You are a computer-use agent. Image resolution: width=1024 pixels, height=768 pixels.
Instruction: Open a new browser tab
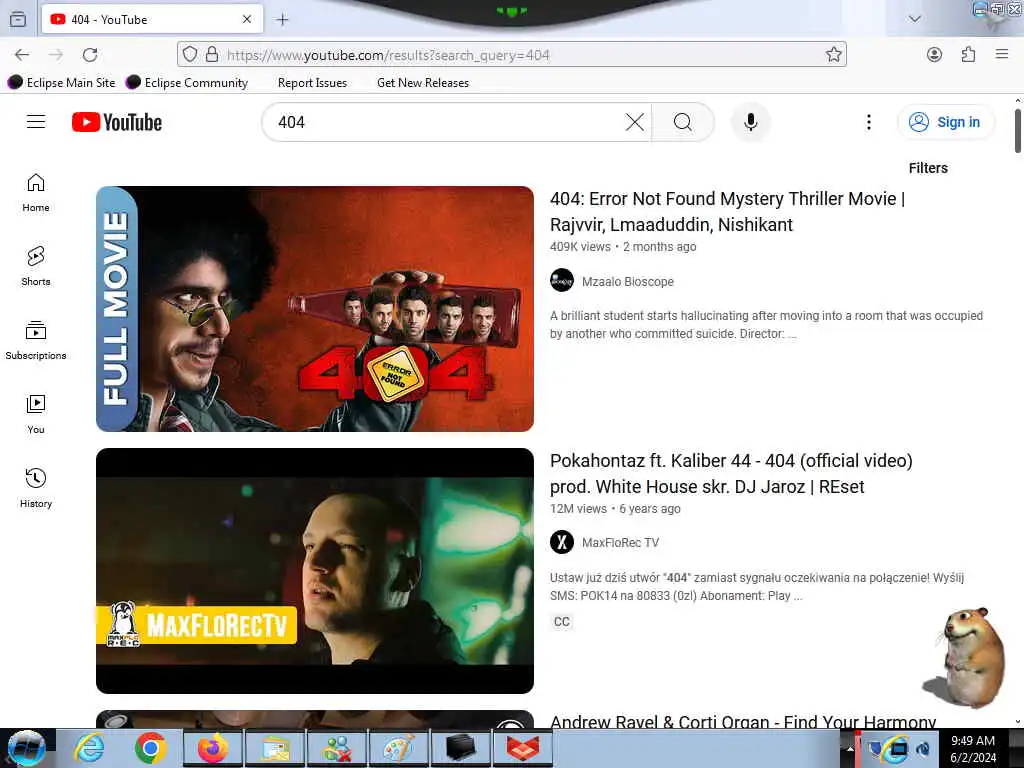tap(282, 20)
